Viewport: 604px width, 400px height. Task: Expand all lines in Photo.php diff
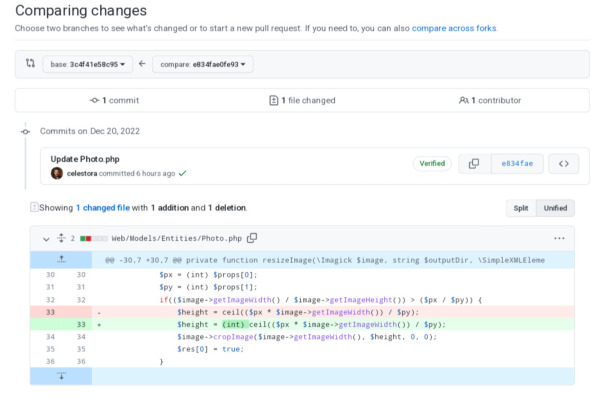(x=60, y=238)
